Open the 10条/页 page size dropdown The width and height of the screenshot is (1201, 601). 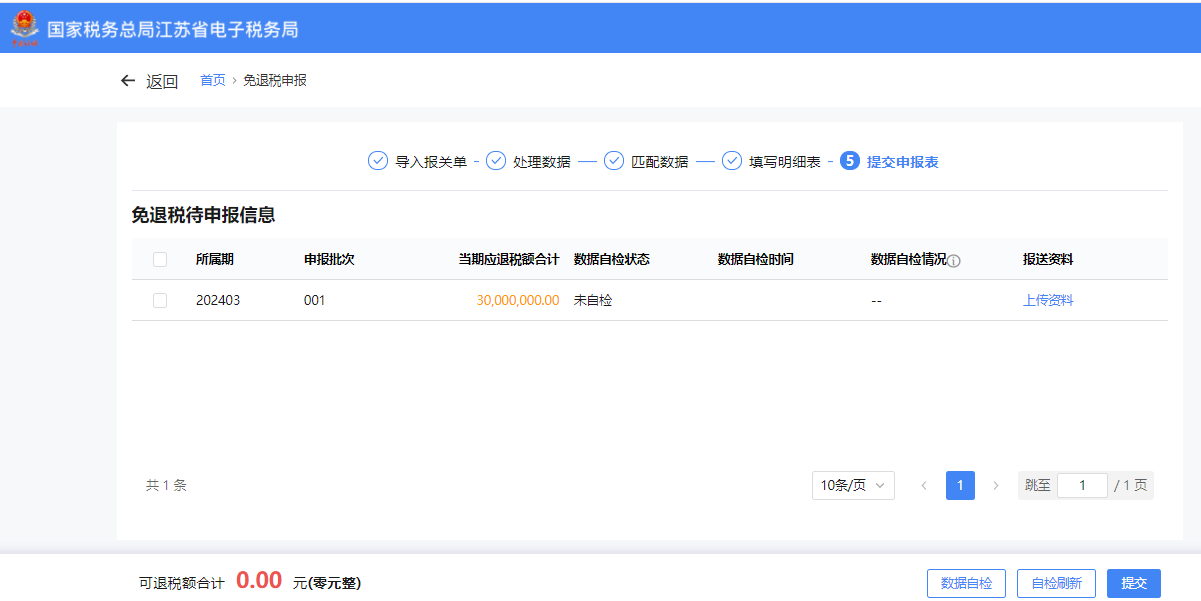853,485
